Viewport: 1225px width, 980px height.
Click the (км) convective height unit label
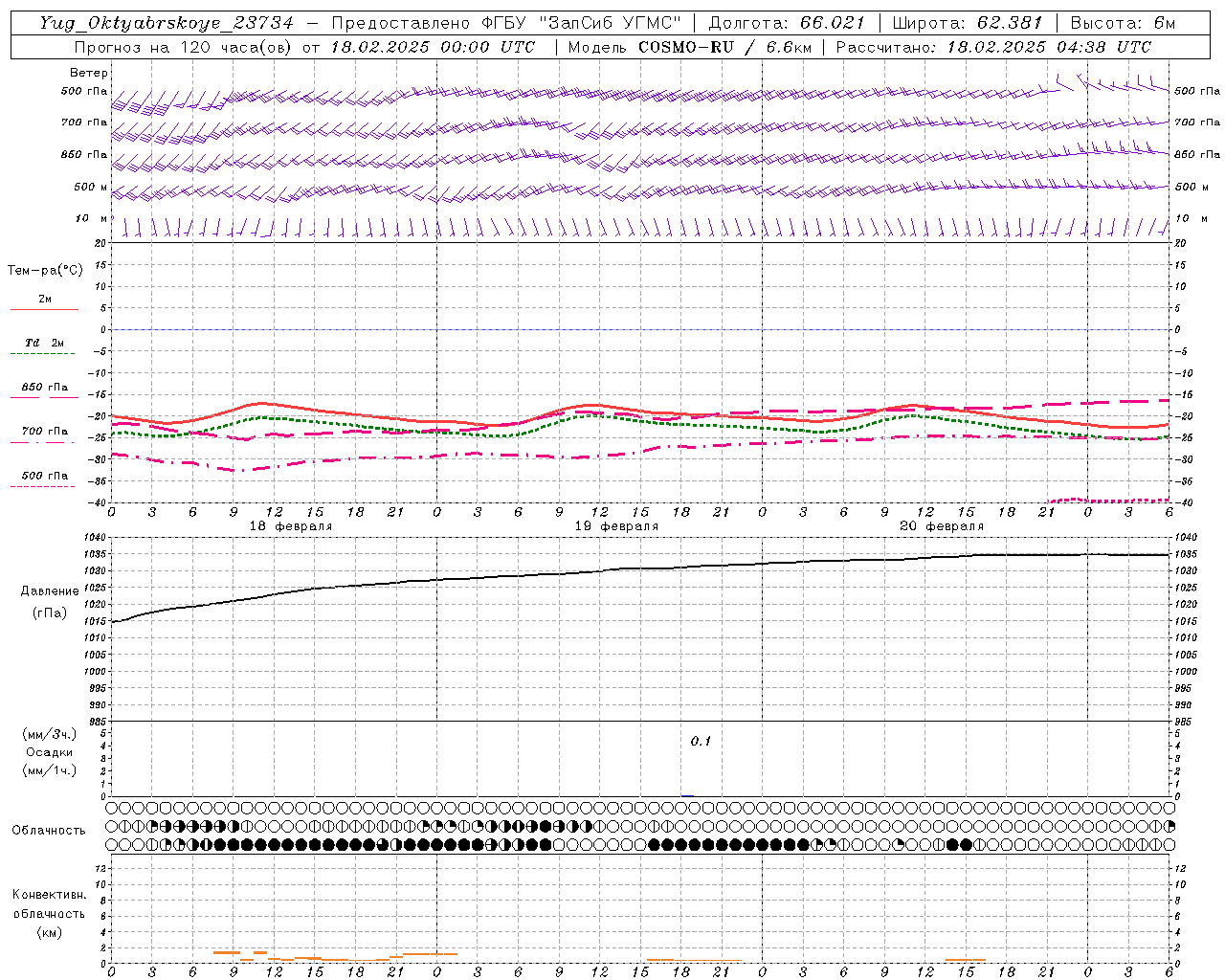[x=50, y=932]
